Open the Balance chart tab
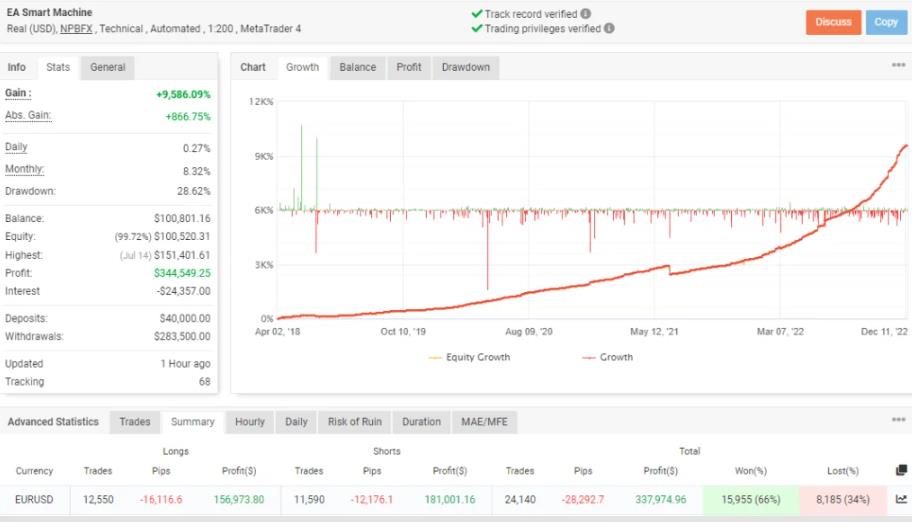Screen dimensions: 912x522 pos(357,67)
